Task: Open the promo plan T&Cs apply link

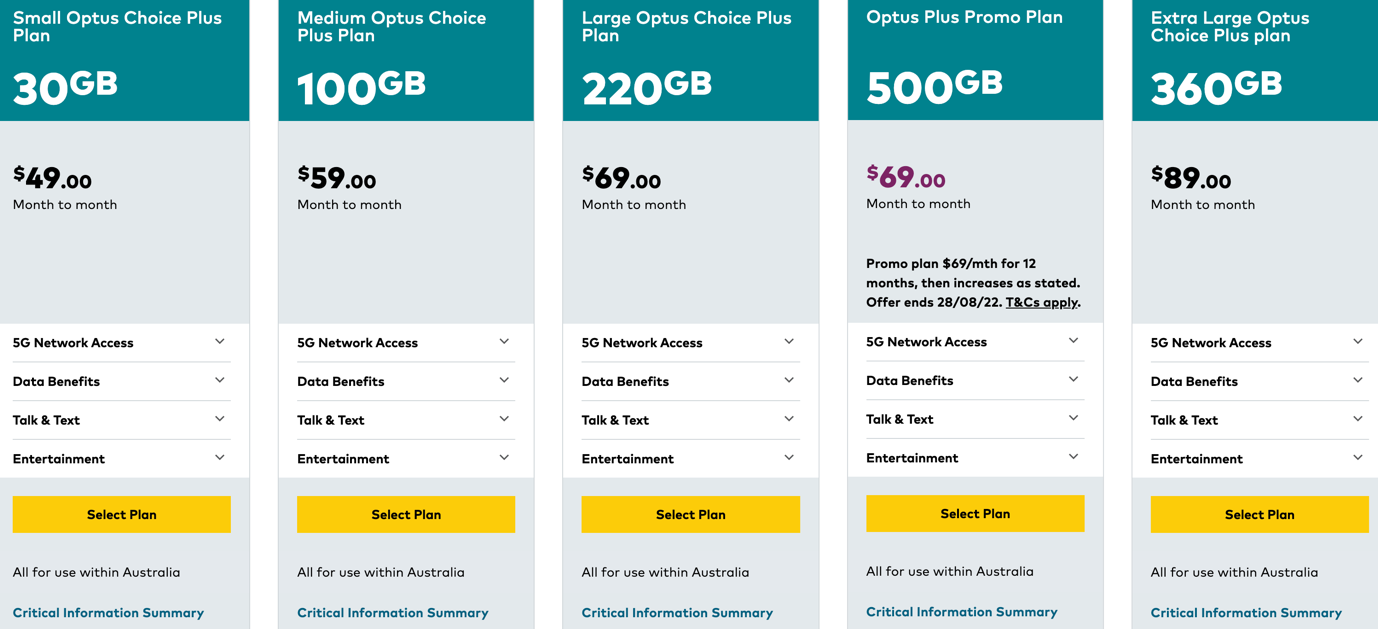Action: click(1042, 302)
